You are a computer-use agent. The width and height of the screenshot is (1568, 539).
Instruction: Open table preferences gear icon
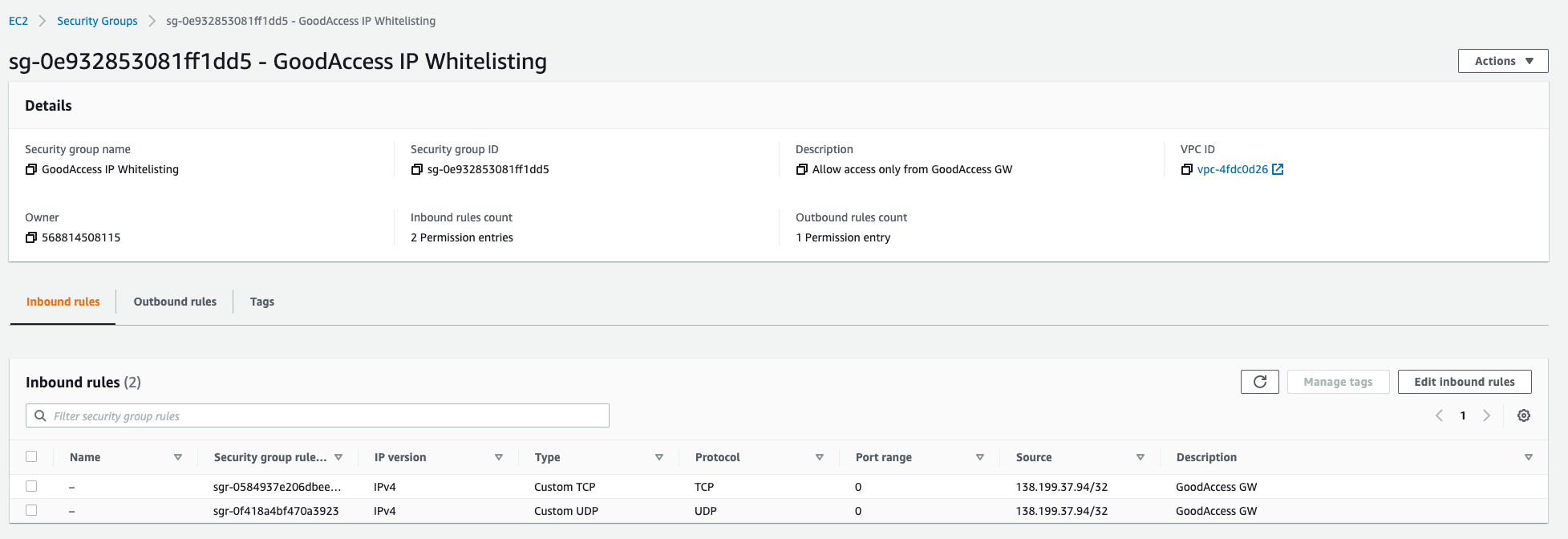coord(1524,415)
